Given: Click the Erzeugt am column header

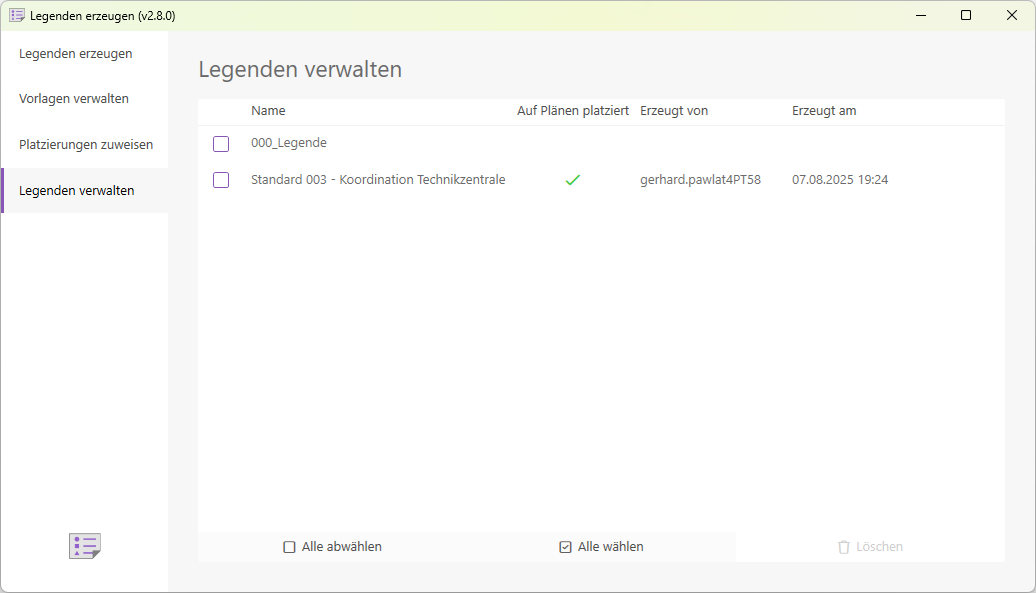Looking at the screenshot, I should coord(824,110).
